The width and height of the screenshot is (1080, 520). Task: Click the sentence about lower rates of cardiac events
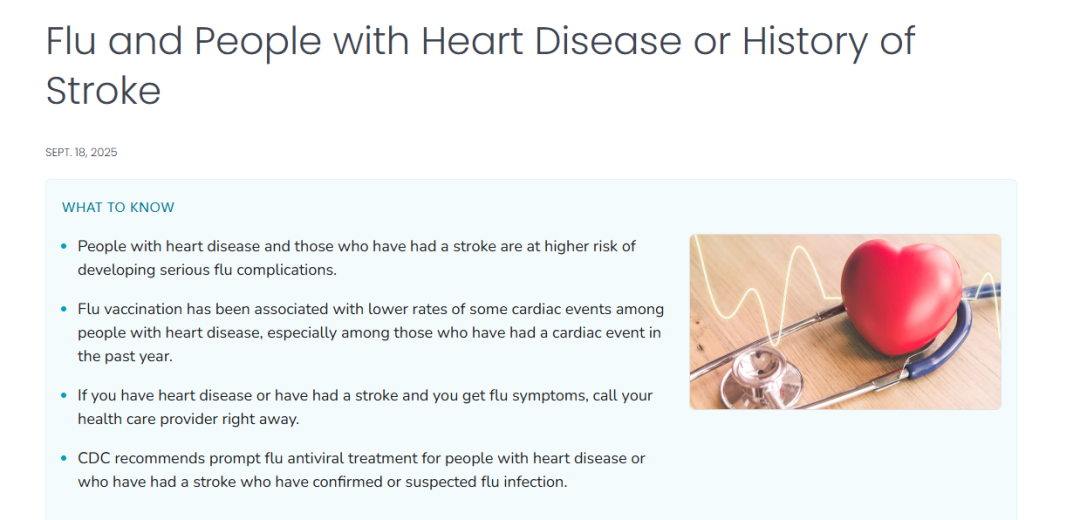tap(370, 309)
